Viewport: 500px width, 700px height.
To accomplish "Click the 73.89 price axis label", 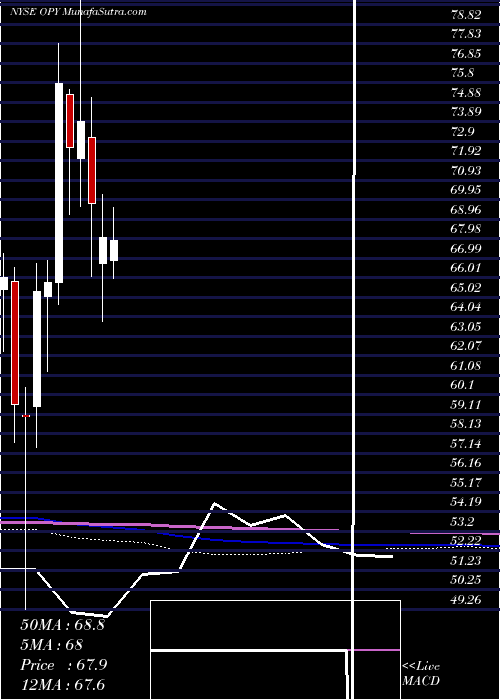I will coord(466,112).
